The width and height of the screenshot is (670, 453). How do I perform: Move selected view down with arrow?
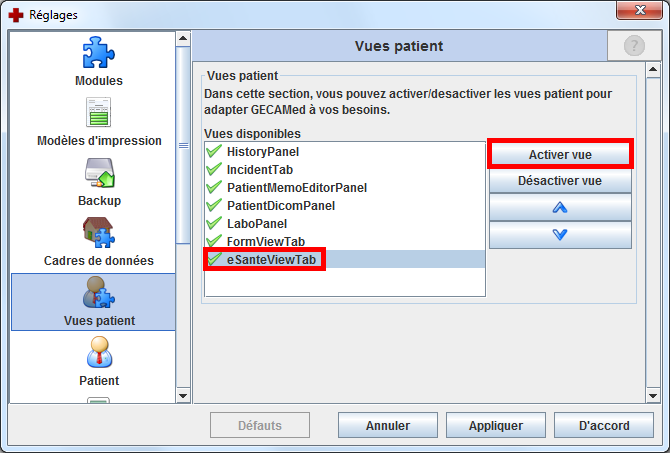[560, 235]
